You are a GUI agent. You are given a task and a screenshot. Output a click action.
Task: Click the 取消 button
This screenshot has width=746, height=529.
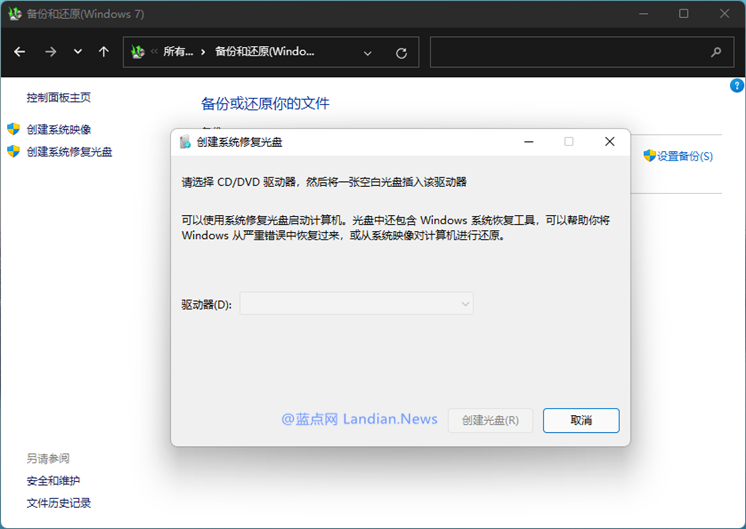581,420
